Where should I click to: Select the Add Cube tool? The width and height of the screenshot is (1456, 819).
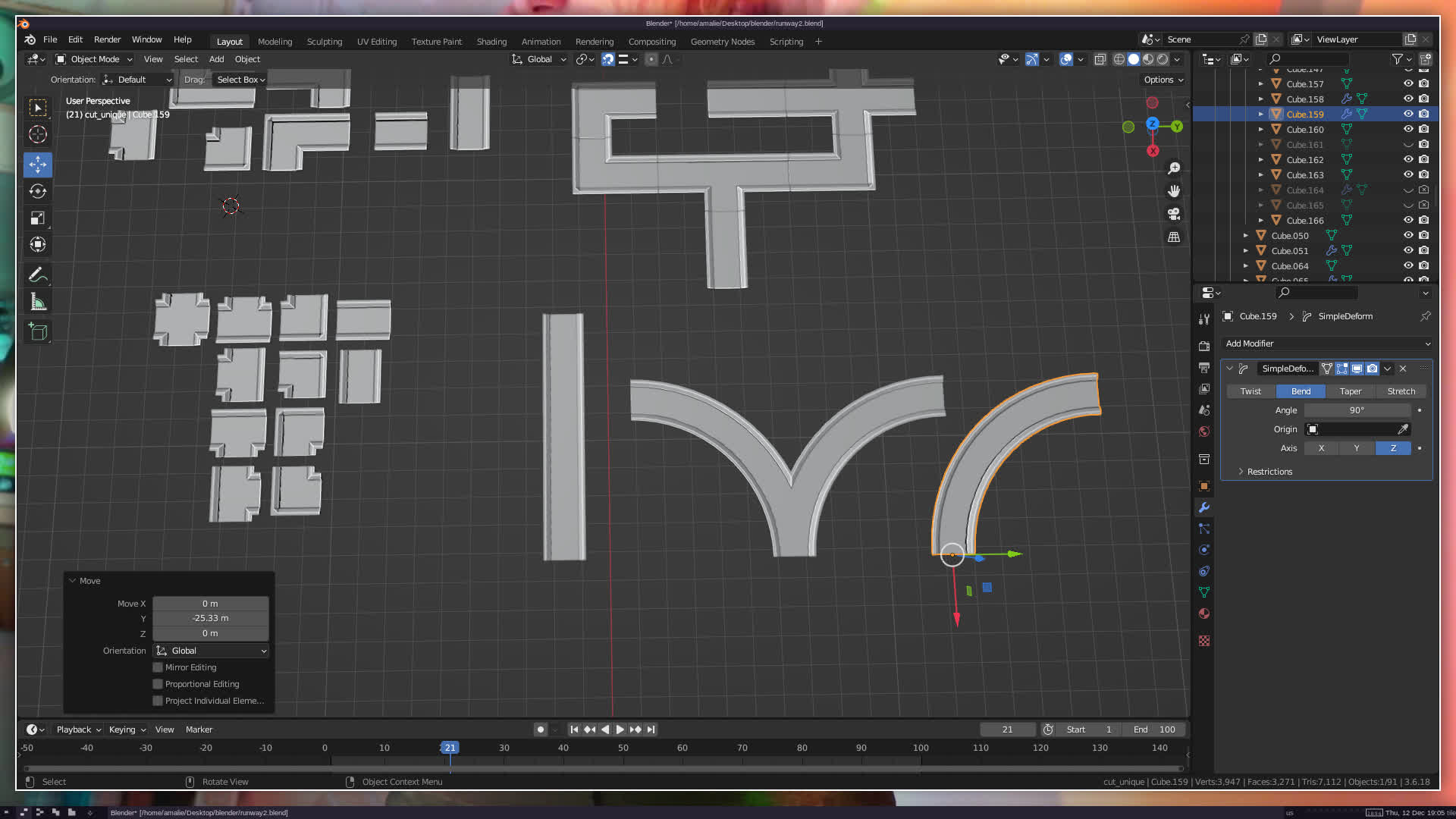pos(38,331)
